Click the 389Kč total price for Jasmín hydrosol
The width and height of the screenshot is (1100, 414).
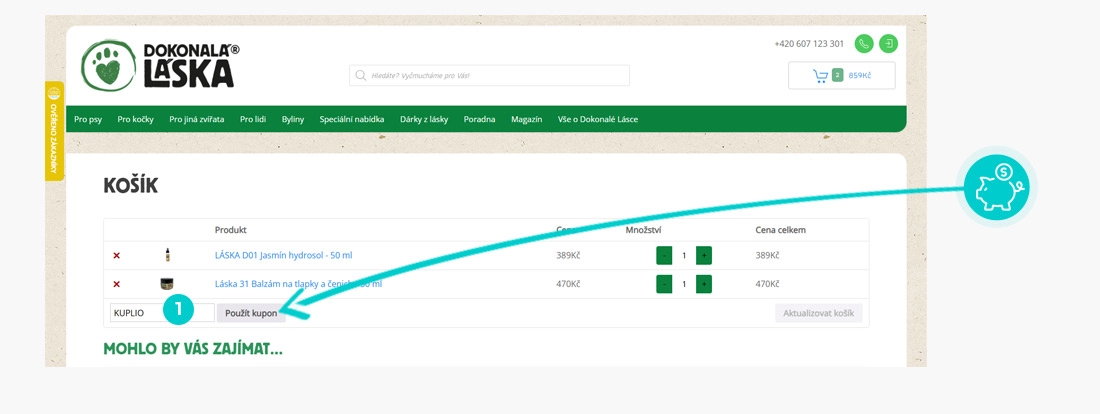click(x=767, y=255)
